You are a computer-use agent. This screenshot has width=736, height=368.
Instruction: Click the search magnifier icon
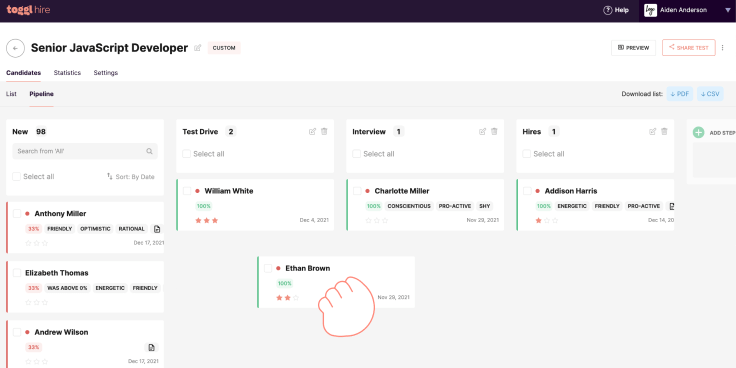click(149, 151)
